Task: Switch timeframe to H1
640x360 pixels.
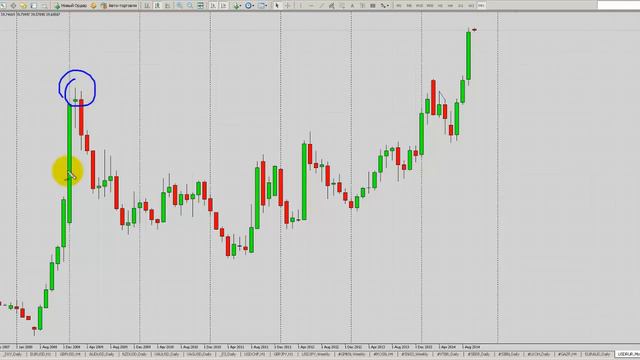Action: [x=440, y=6]
